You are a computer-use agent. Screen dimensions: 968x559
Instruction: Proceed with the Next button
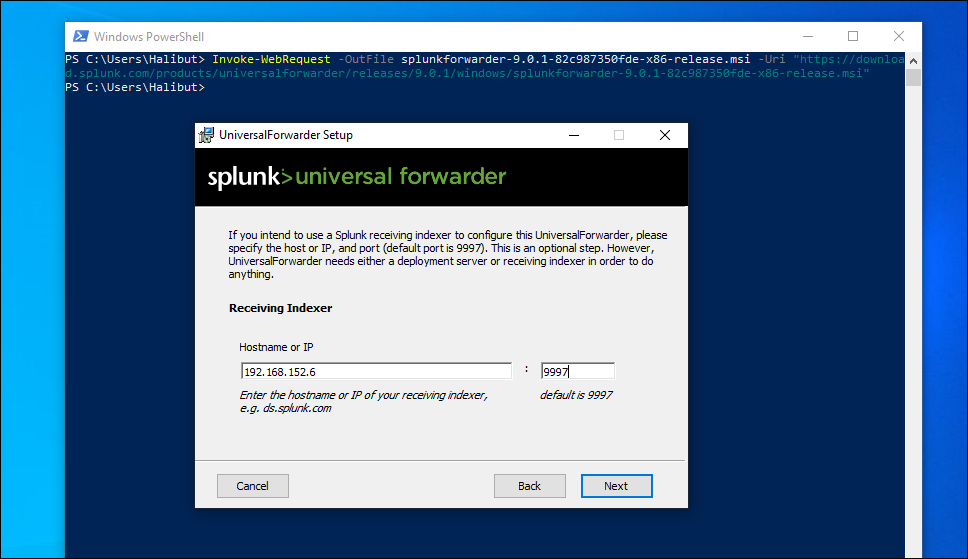point(616,486)
